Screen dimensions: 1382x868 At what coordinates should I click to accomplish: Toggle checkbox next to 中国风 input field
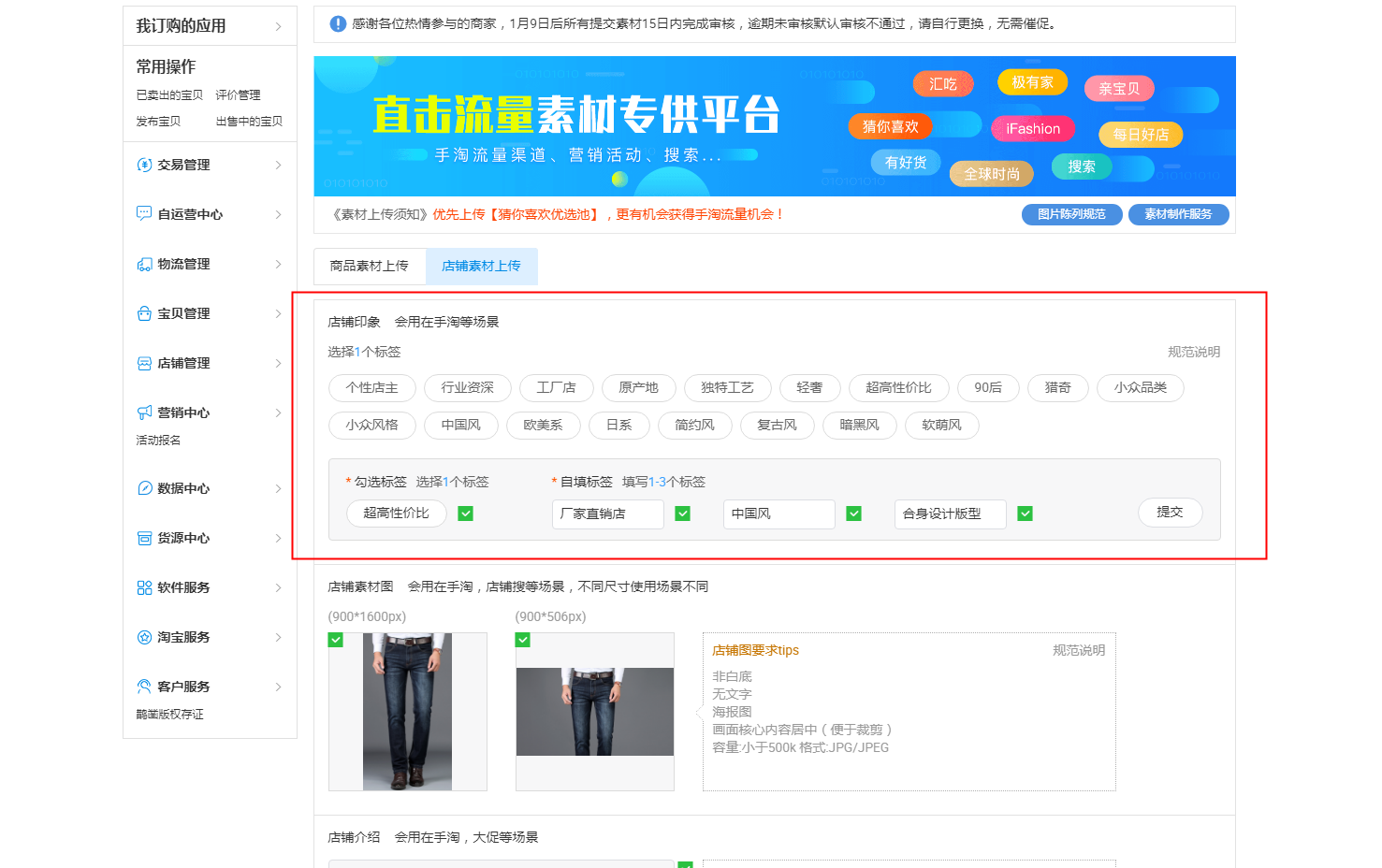pyautogui.click(x=853, y=514)
